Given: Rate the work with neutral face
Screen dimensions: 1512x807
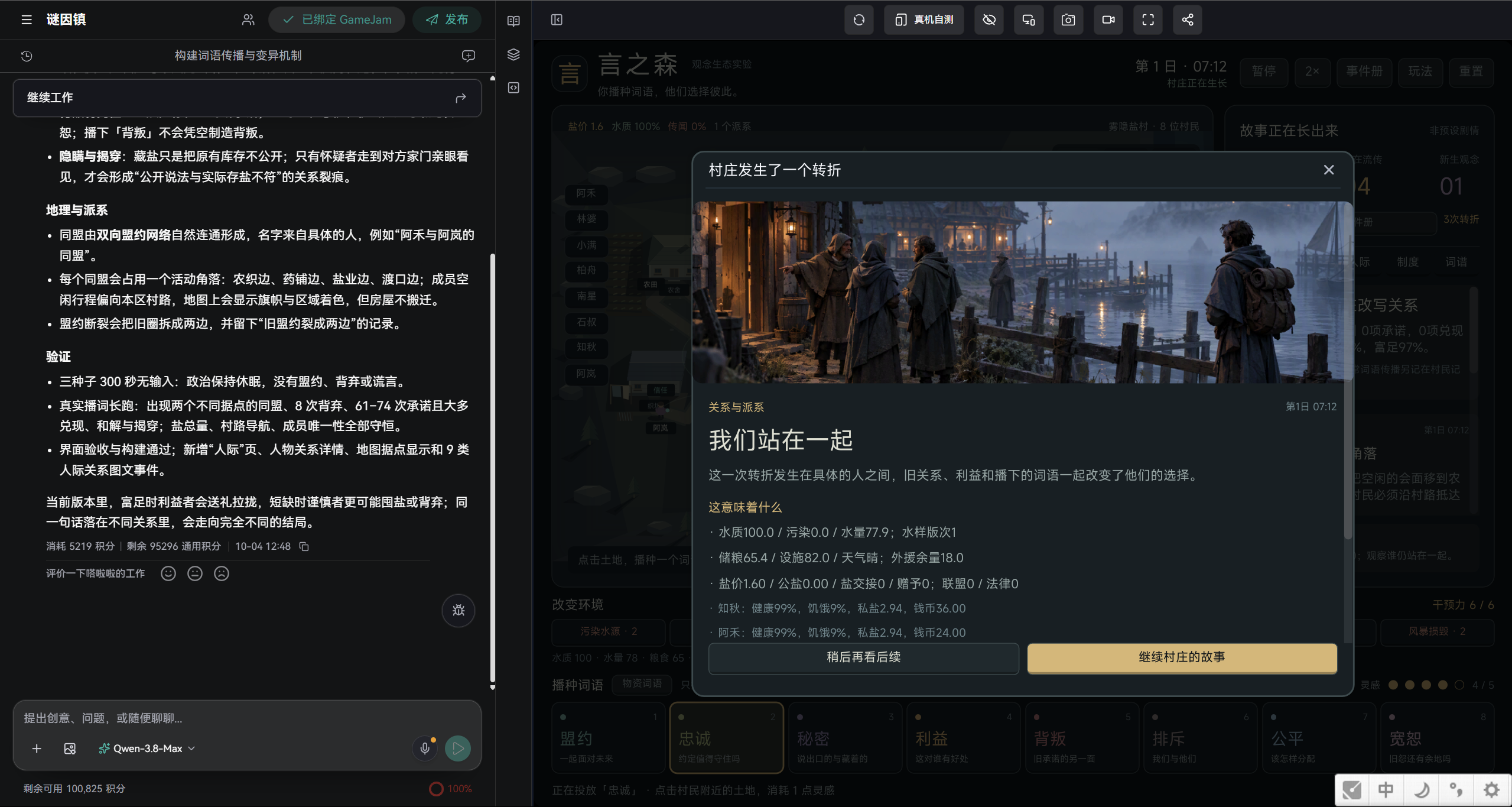Looking at the screenshot, I should (195, 573).
